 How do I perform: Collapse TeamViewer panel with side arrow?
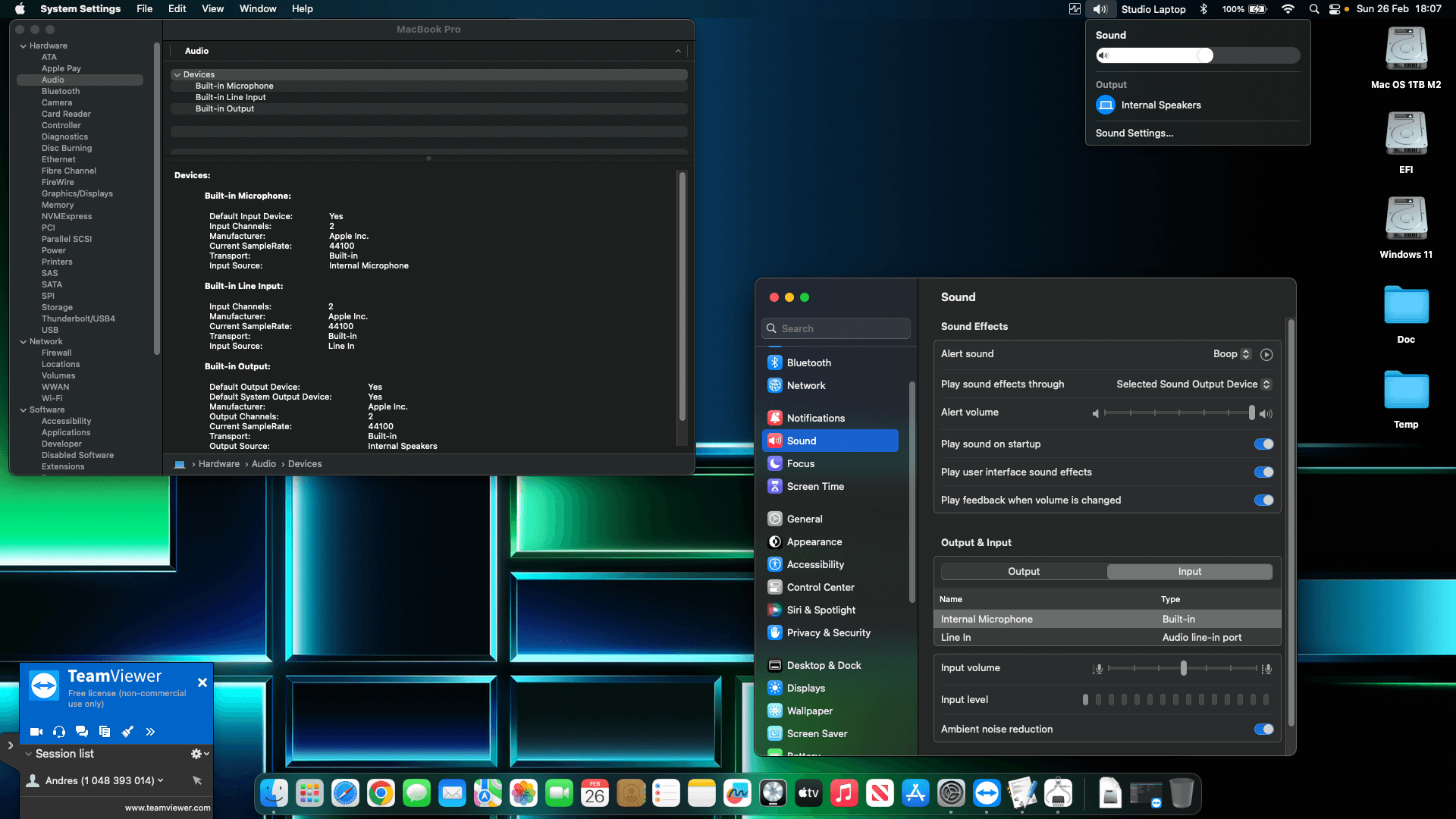[x=10, y=745]
